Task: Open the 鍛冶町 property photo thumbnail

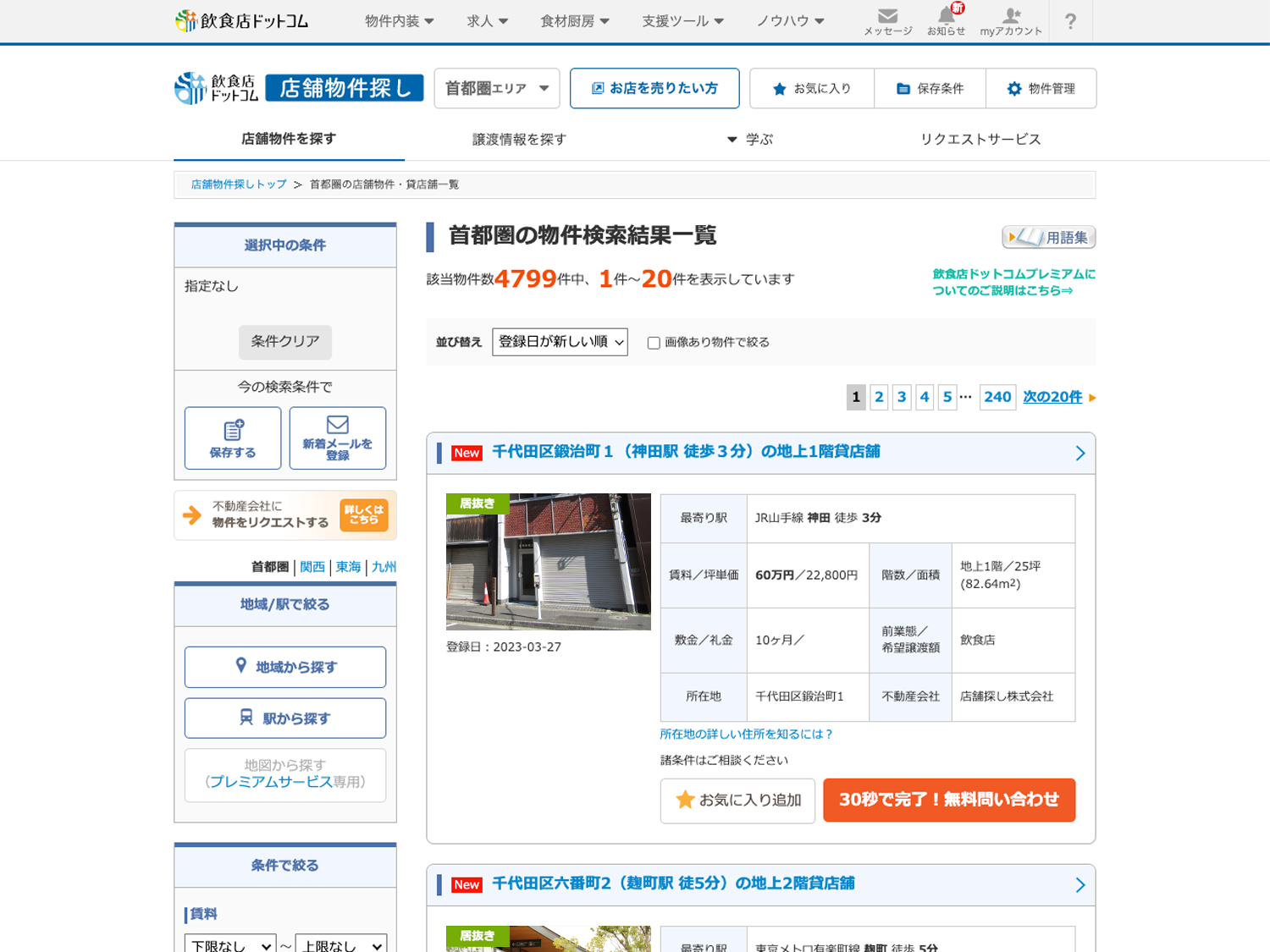Action: coord(549,562)
